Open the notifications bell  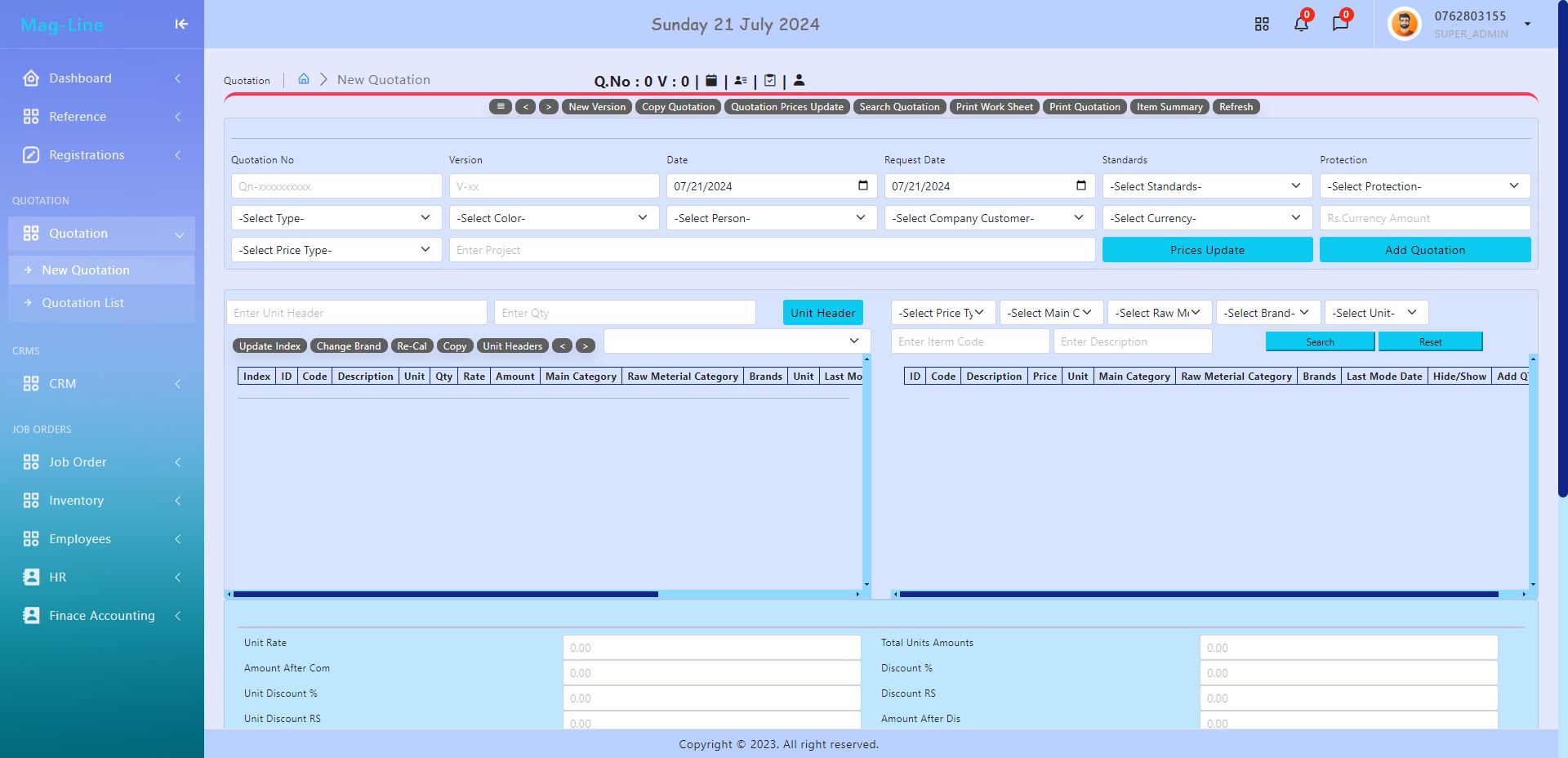click(x=1301, y=24)
